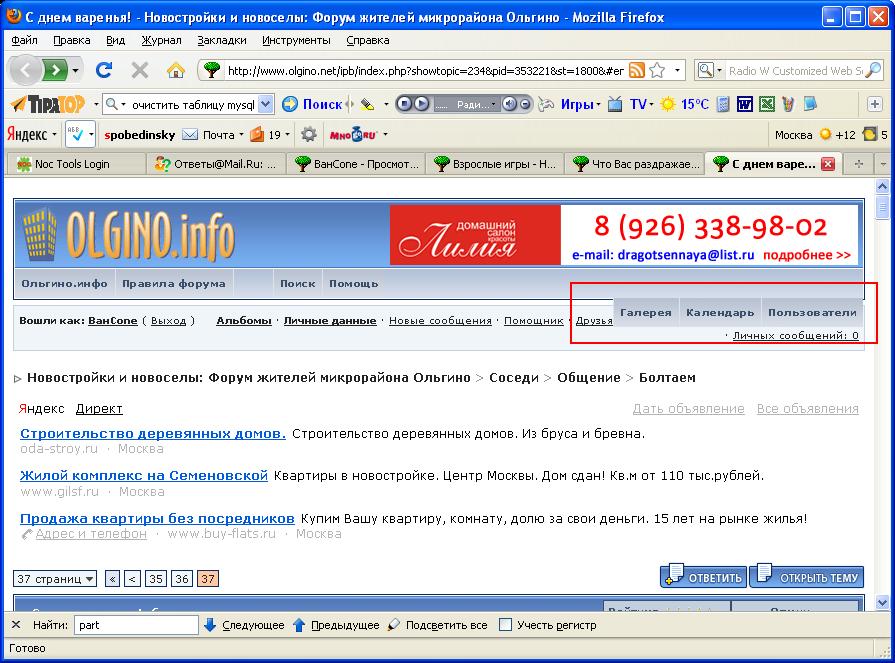Click the highlighter pen icon in the toolbar
The image size is (895, 663).
tap(368, 104)
